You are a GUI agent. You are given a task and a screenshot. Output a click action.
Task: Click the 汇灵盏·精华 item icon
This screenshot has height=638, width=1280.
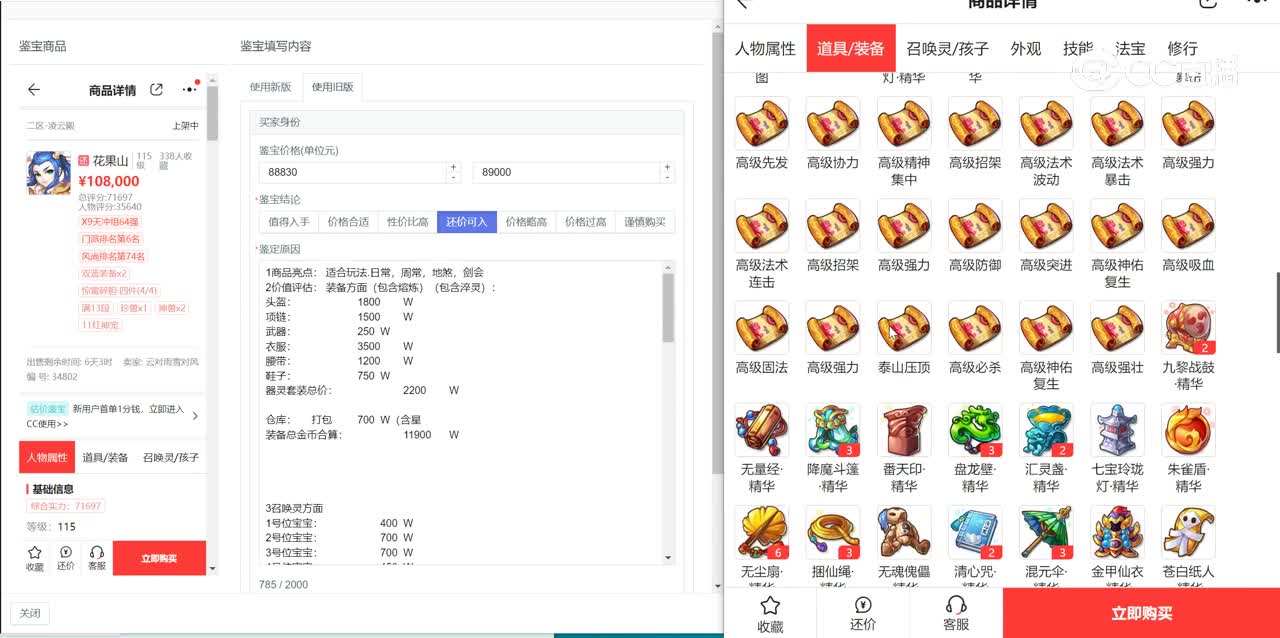pos(1046,430)
